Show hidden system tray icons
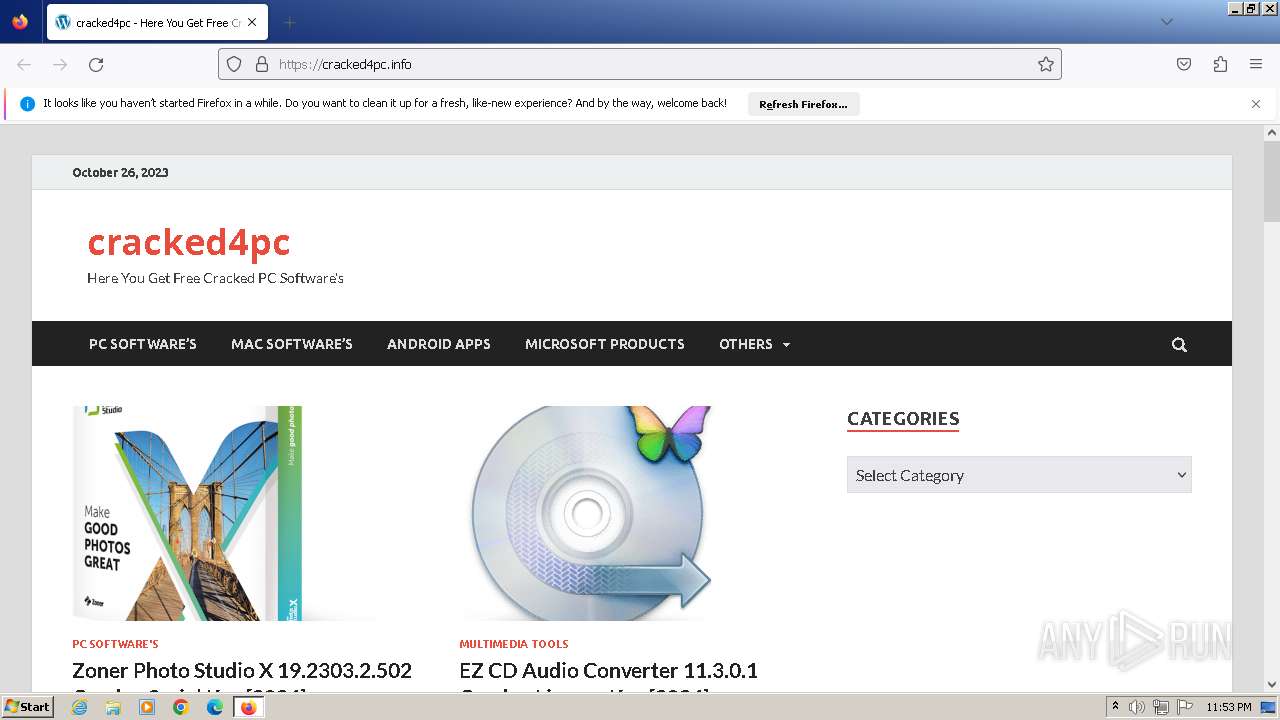The image size is (1280, 720). [x=1115, y=707]
